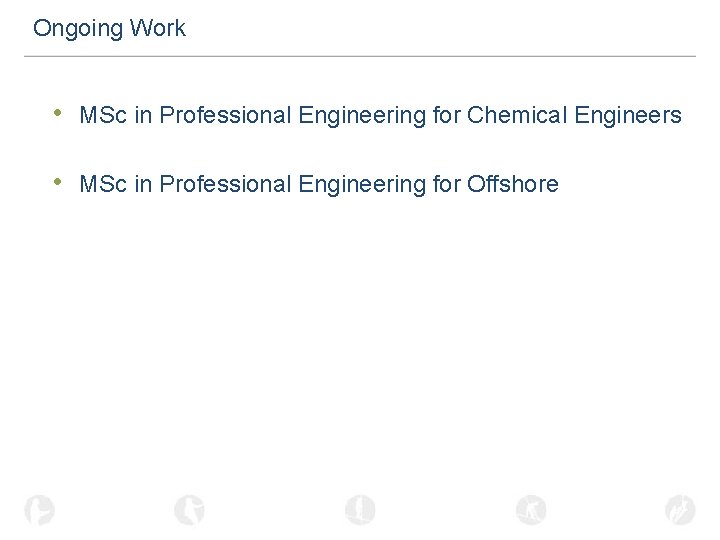
Task: Click the rightmost circular figure icon in footer
Action: pos(680,510)
